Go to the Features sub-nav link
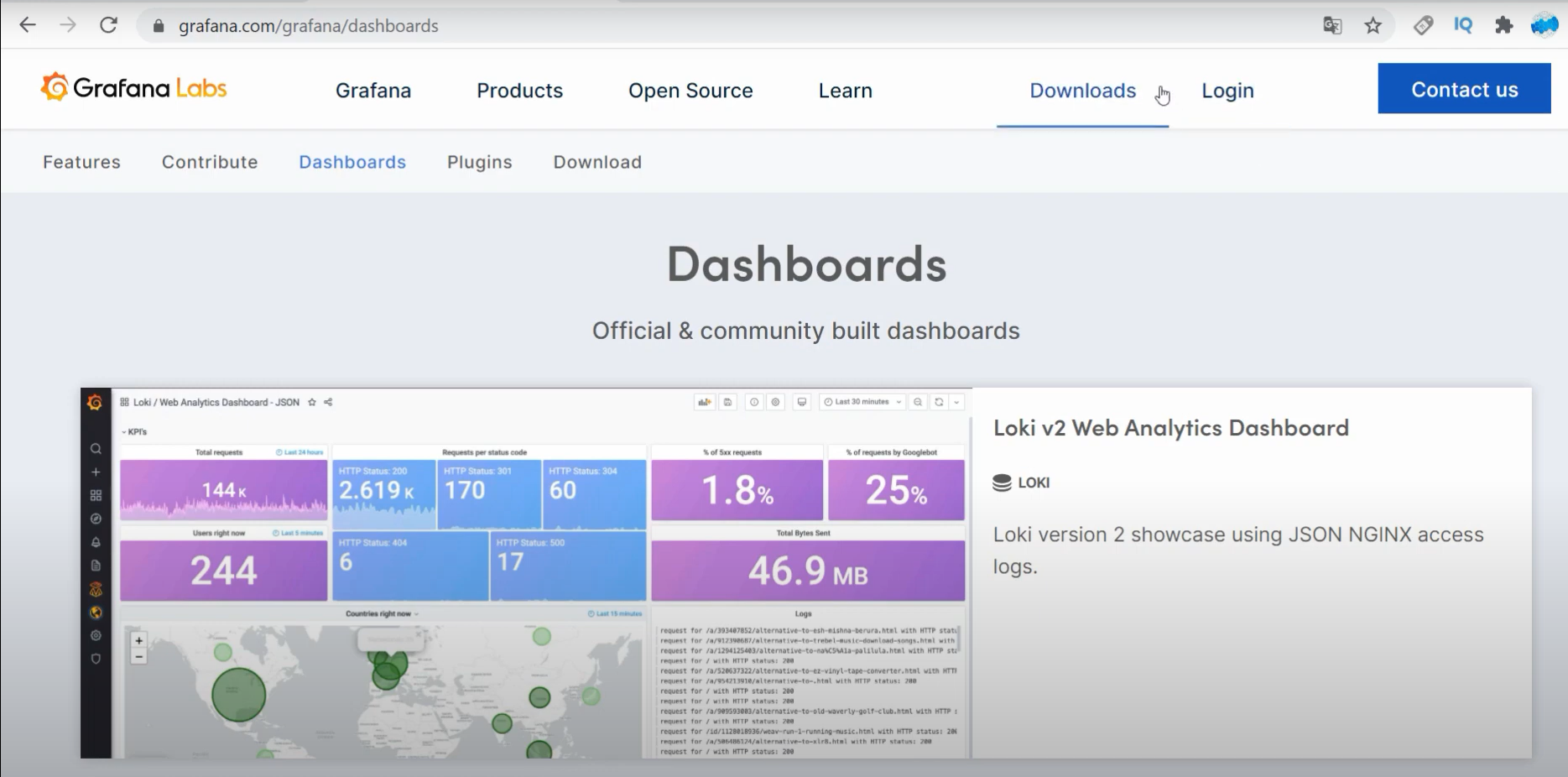Viewport: 1568px width, 777px height. 81,162
